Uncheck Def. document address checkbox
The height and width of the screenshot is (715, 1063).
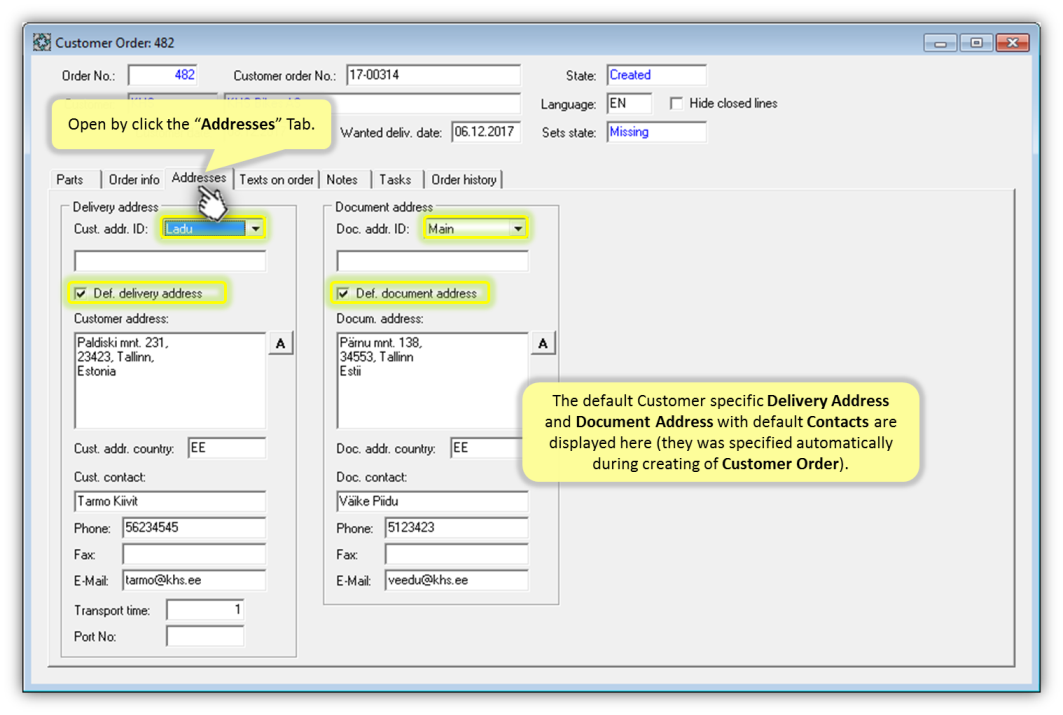click(x=343, y=293)
